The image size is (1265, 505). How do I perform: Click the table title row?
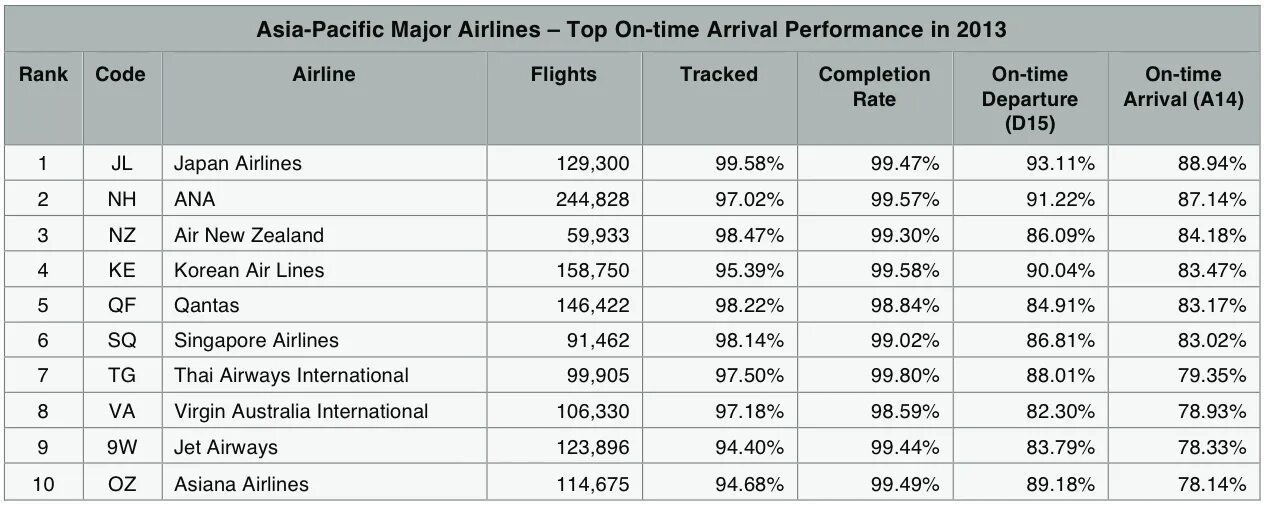pos(632,30)
